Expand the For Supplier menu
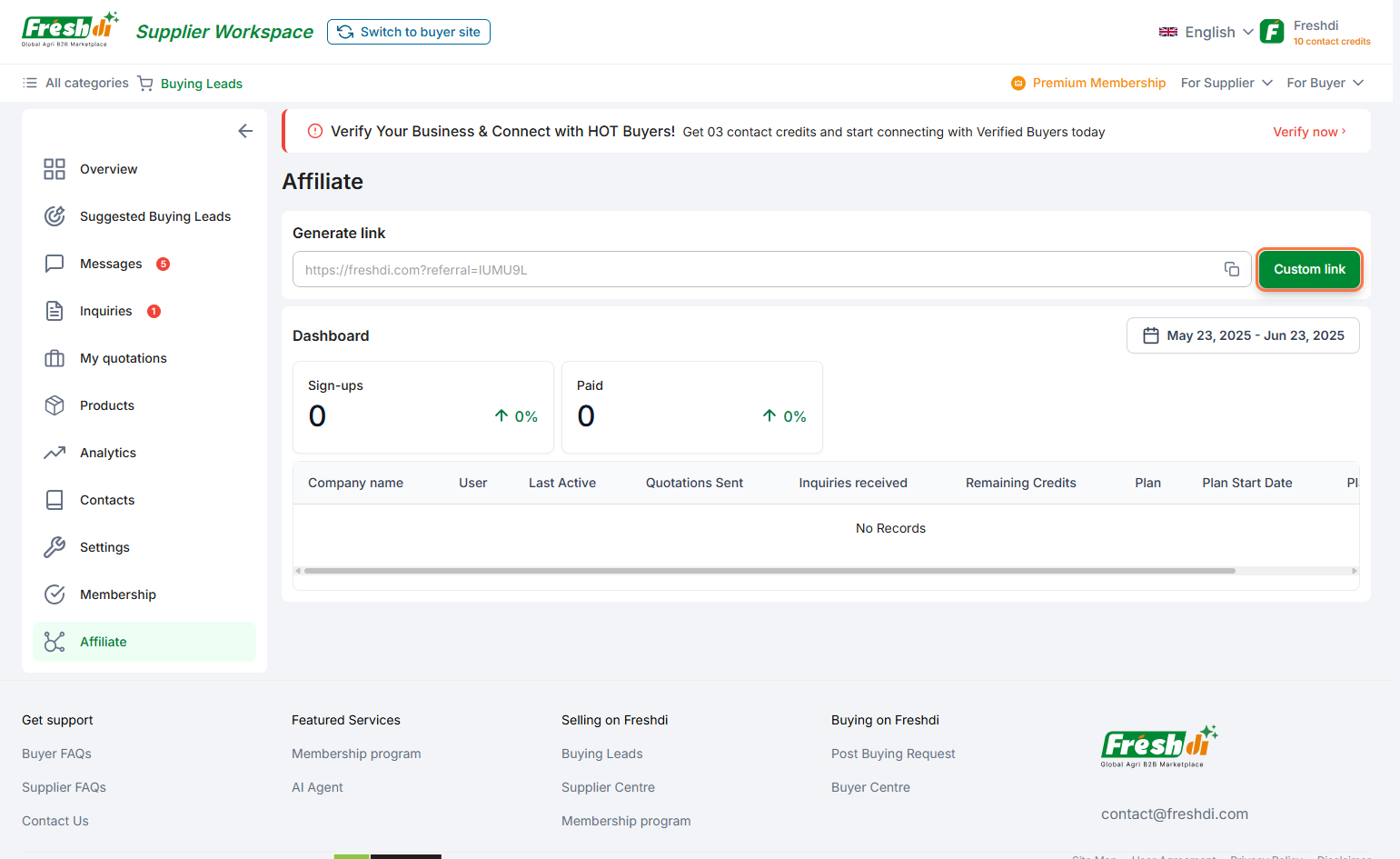 click(x=1226, y=83)
